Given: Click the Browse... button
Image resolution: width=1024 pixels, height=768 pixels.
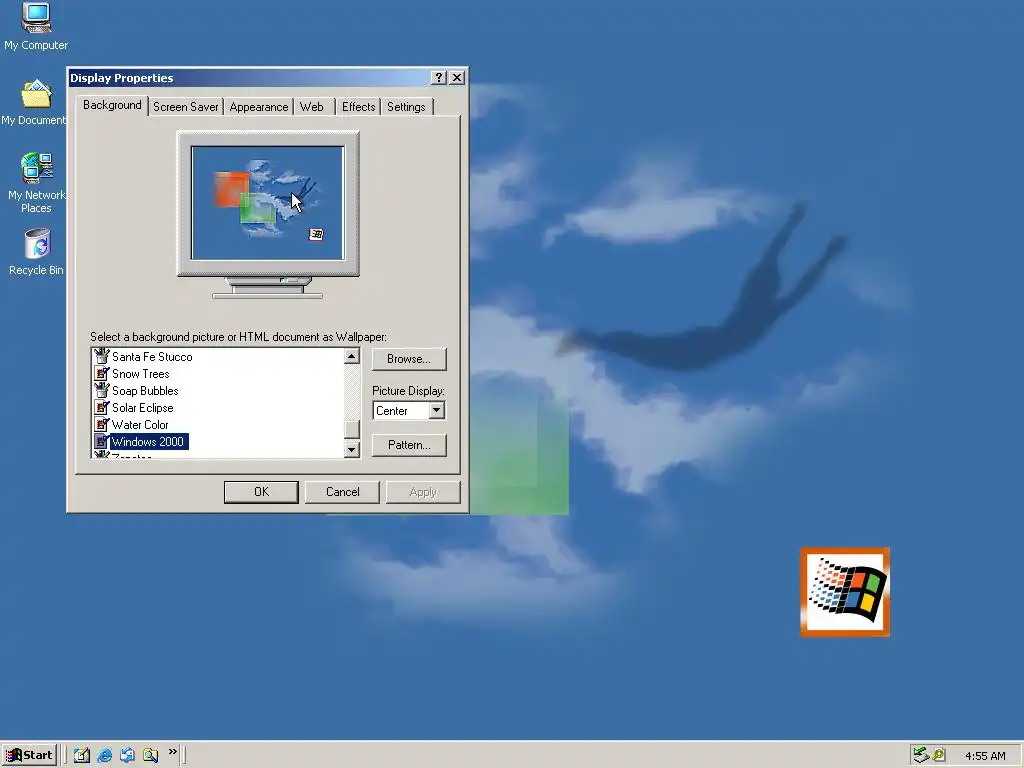Looking at the screenshot, I should click(409, 359).
